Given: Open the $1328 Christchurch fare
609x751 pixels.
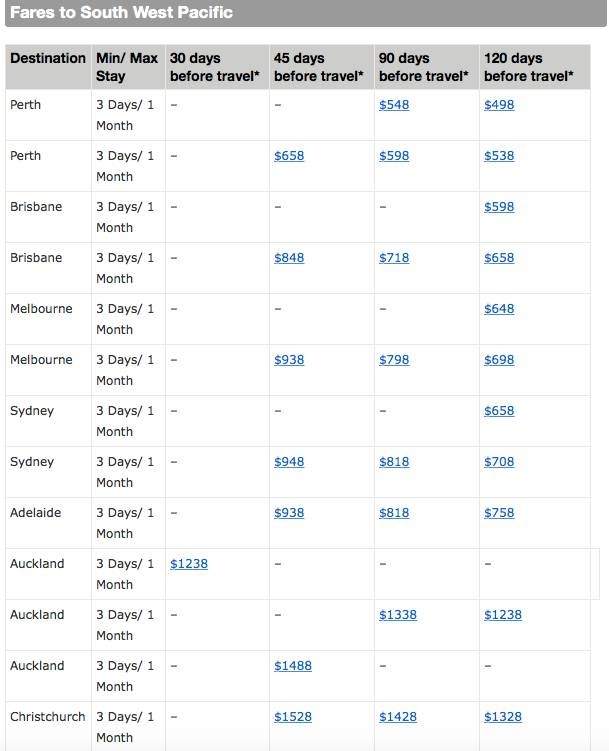Looking at the screenshot, I should tap(503, 717).
